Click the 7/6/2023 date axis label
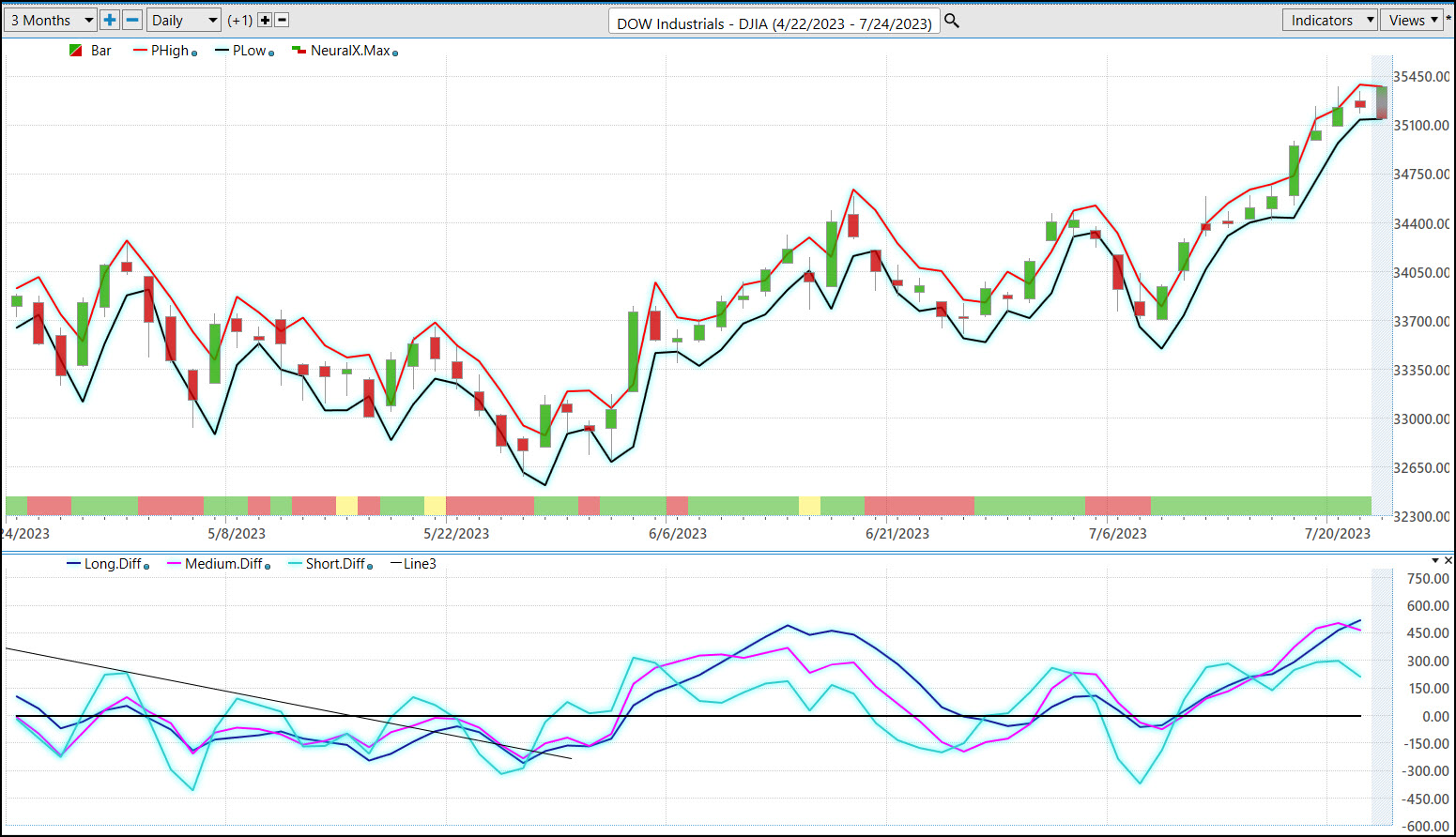This screenshot has width=1456, height=837. click(x=1117, y=534)
